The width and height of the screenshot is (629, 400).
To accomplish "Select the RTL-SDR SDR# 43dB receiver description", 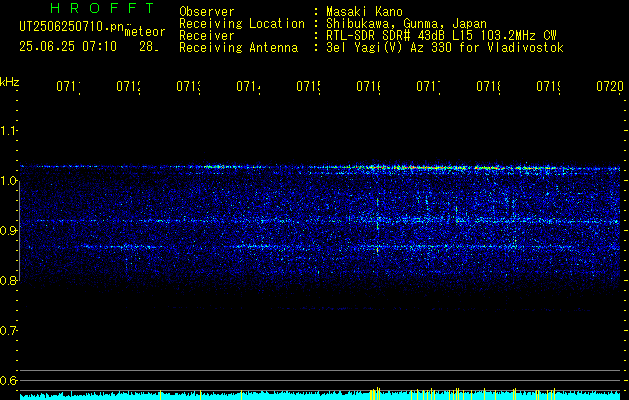I will coord(441,36).
